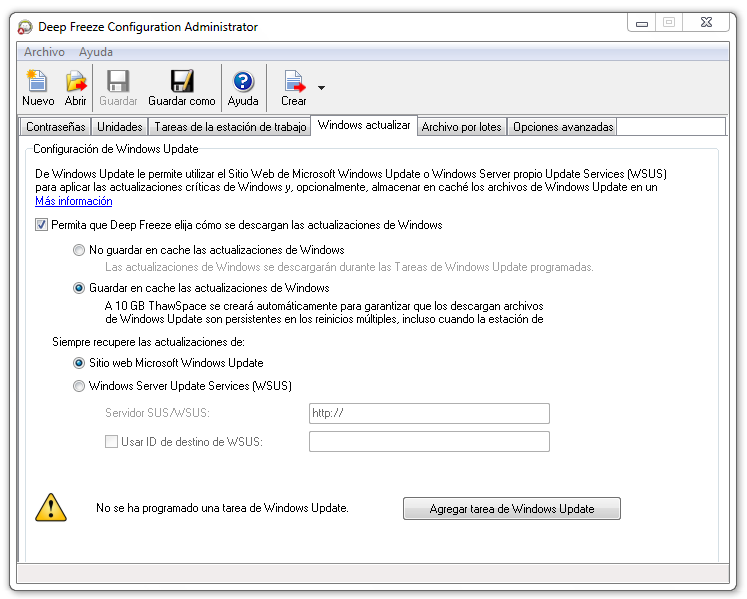Go to Archivo por lotes tab
The height and width of the screenshot is (599, 747).
461,127
